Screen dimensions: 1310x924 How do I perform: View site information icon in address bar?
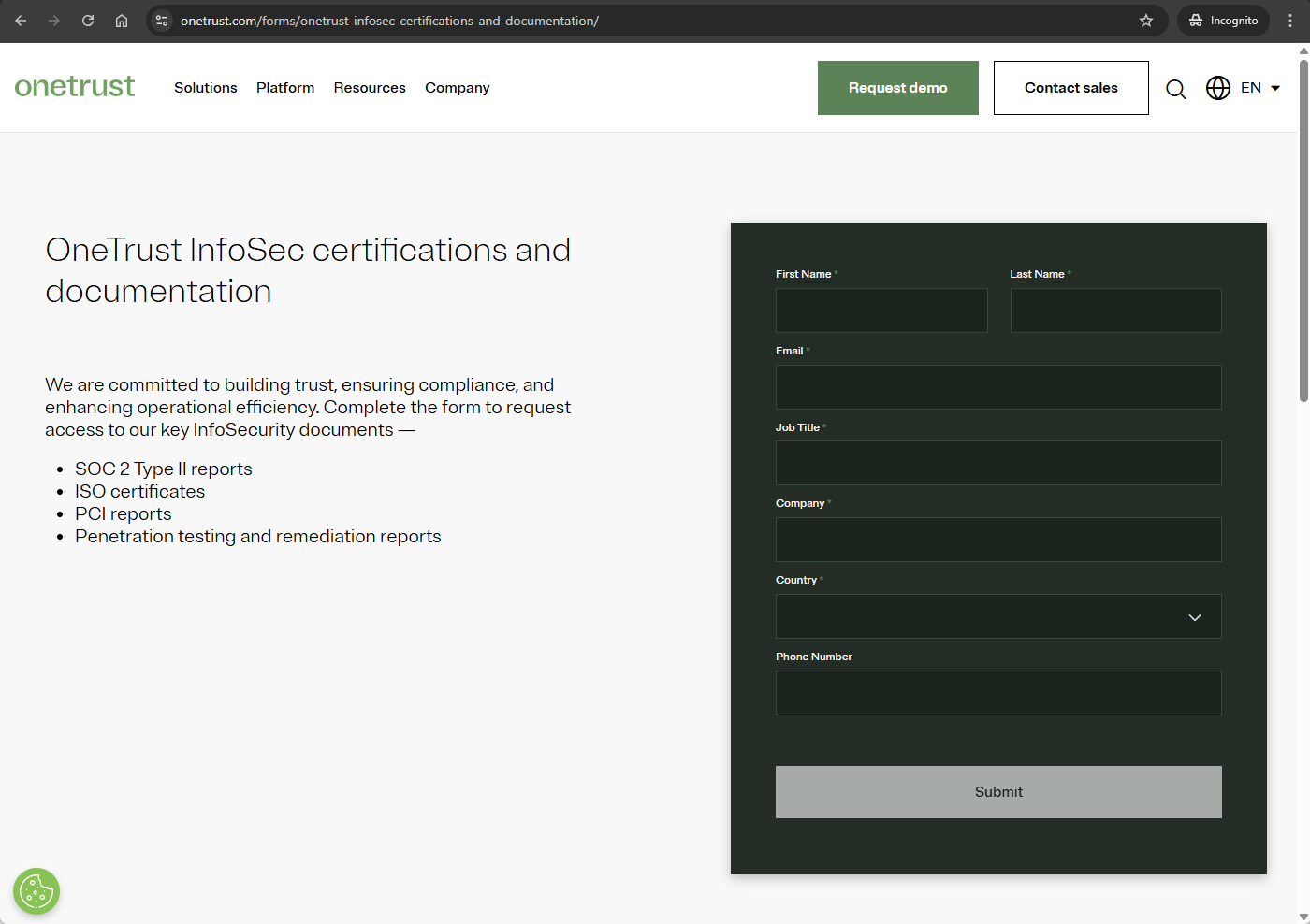pos(162,21)
